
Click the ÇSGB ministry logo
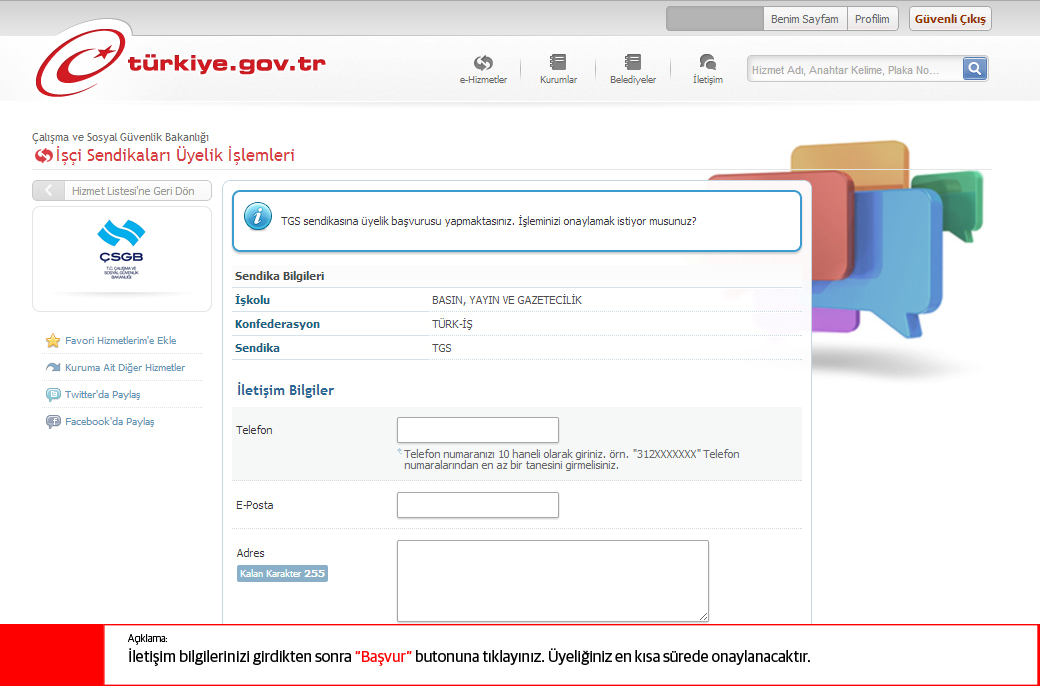click(x=120, y=248)
